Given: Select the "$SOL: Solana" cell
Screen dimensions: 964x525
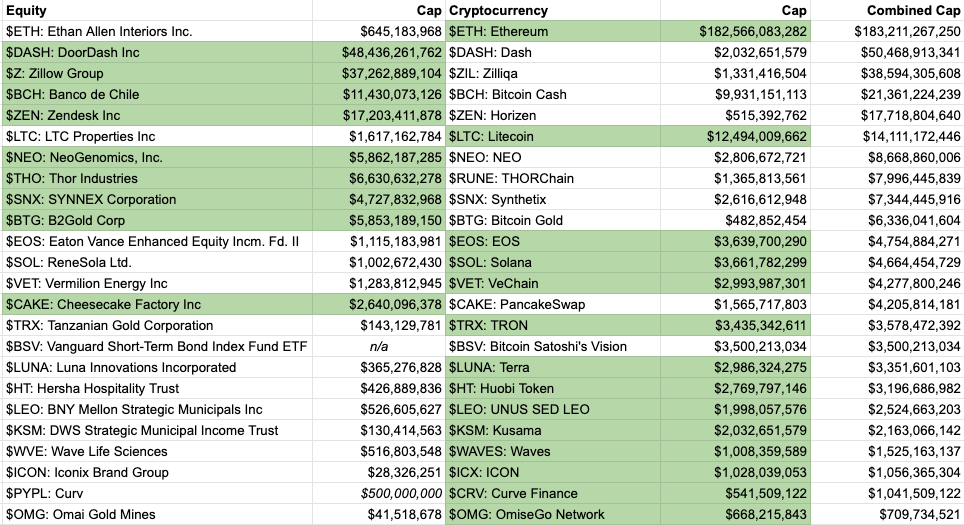Looking at the screenshot, I should click(553, 262).
